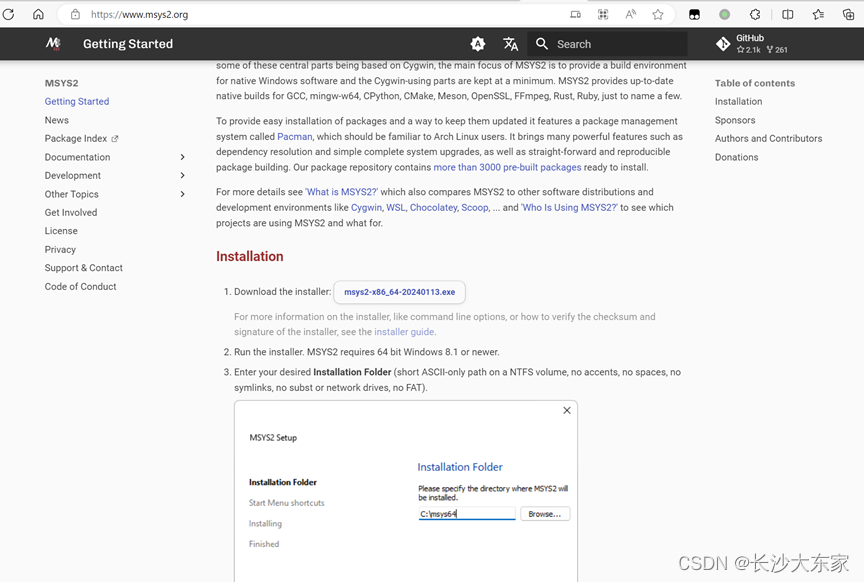Screen dimensions: 864x582
Task: Open the screen cast icon in address bar
Action: [x=575, y=14]
